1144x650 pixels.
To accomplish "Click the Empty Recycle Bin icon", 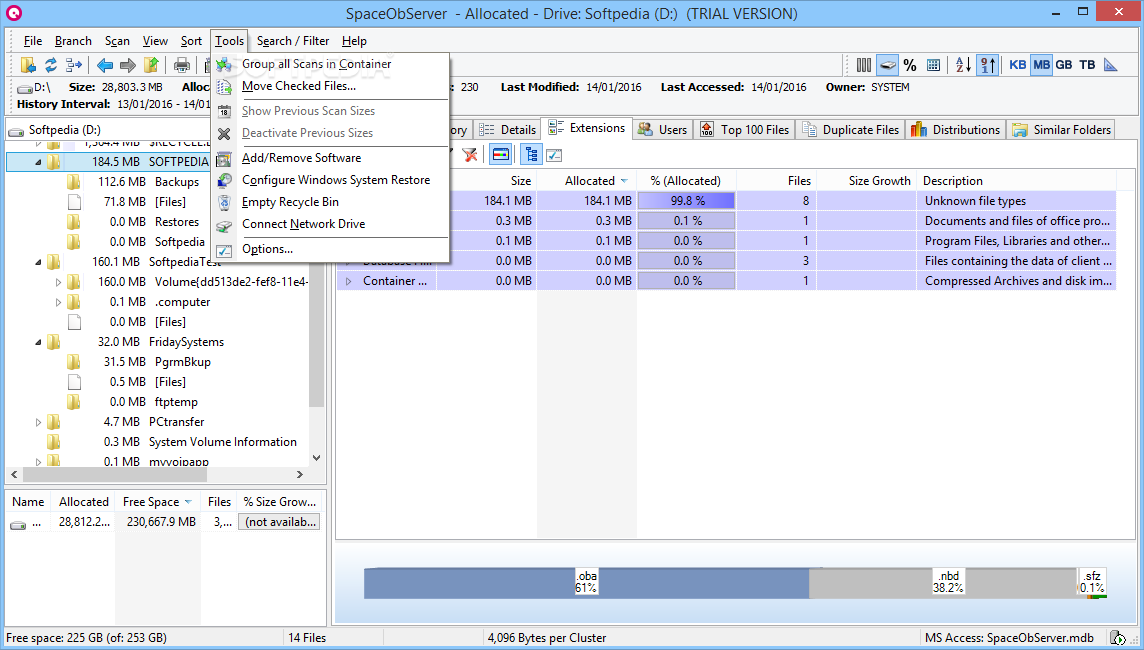I will click(x=225, y=202).
